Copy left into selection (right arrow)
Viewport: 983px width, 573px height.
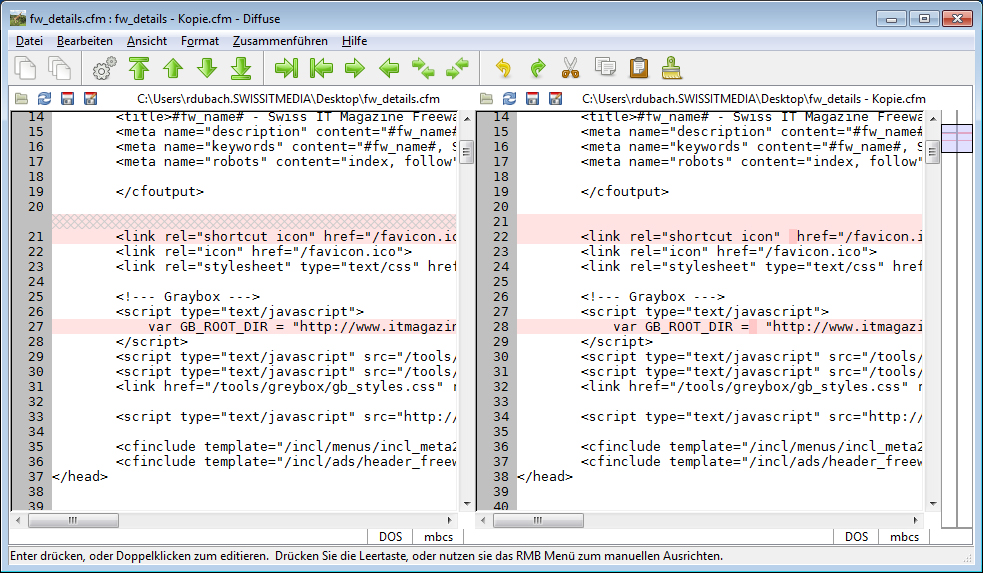pyautogui.click(x=355, y=68)
